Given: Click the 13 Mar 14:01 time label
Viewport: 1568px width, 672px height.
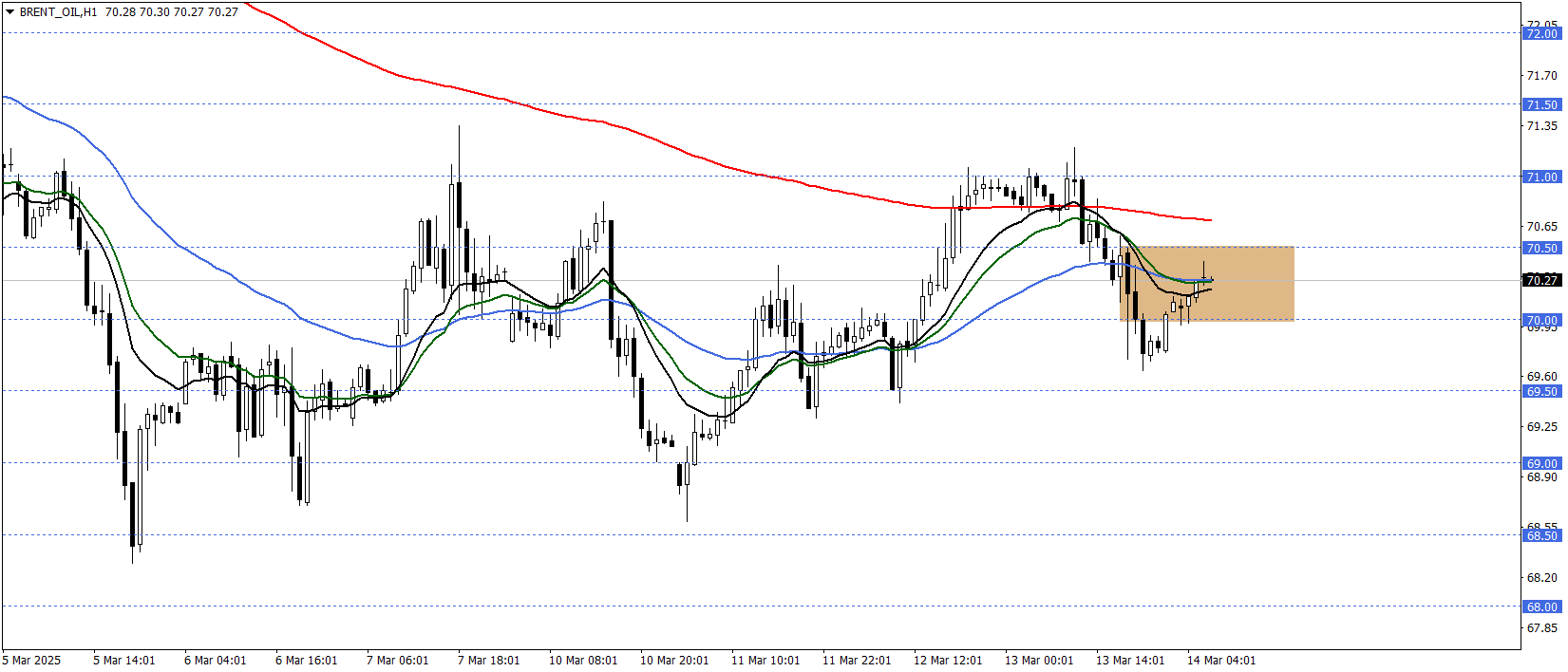Looking at the screenshot, I should tap(1130, 661).
